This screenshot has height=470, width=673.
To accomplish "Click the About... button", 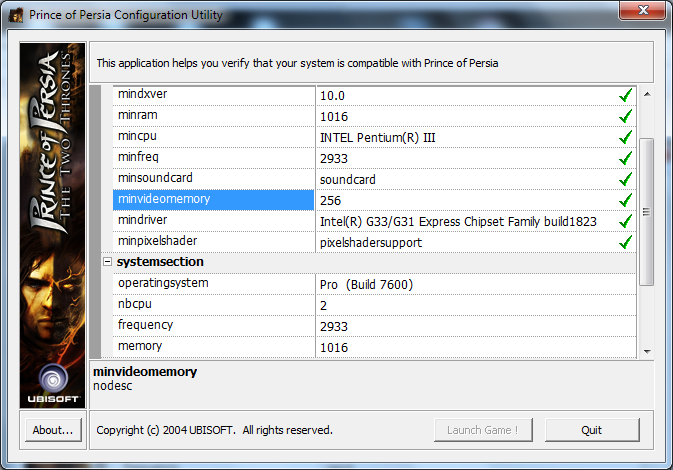I will [53, 430].
